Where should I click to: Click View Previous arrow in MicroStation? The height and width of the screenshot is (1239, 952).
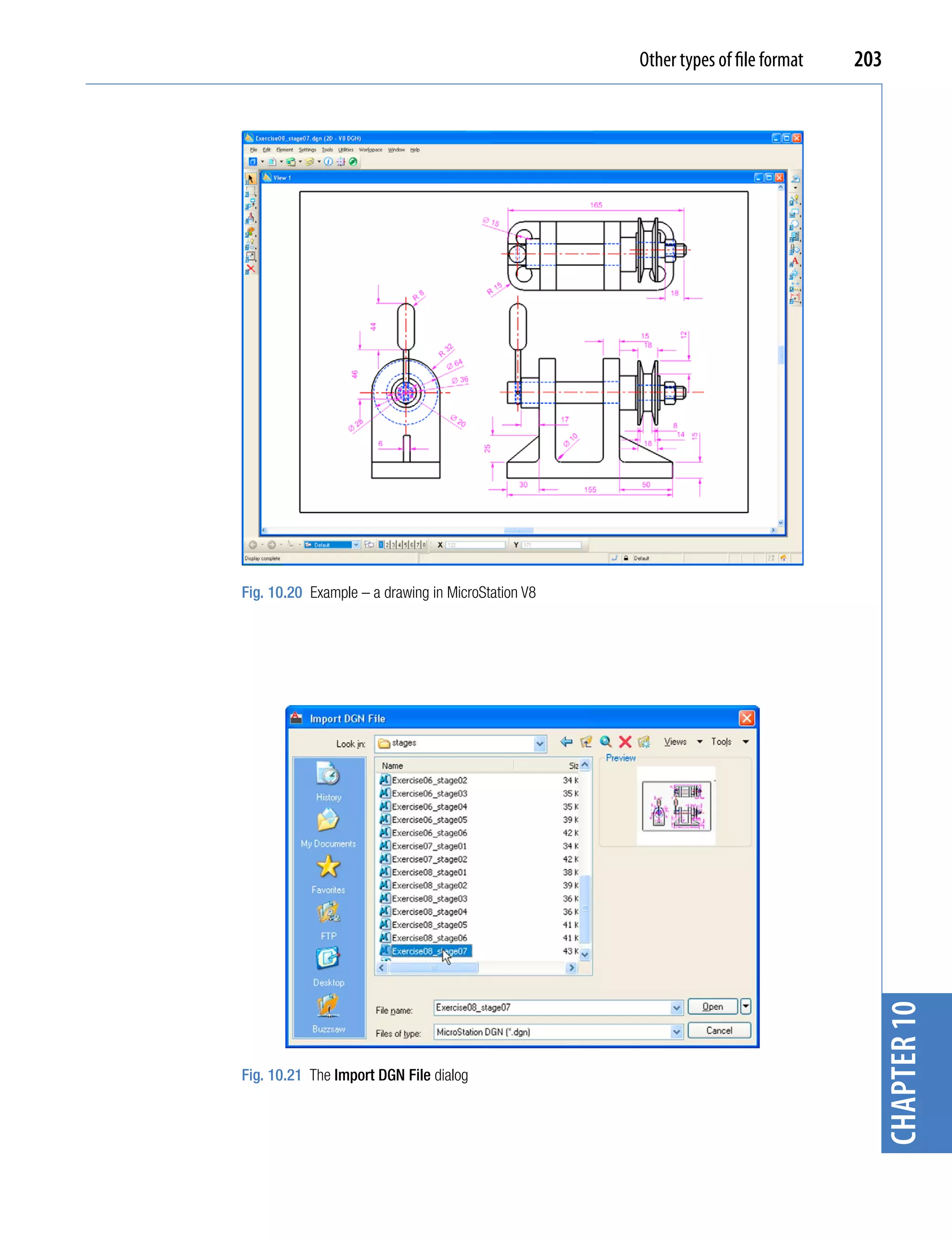point(253,545)
